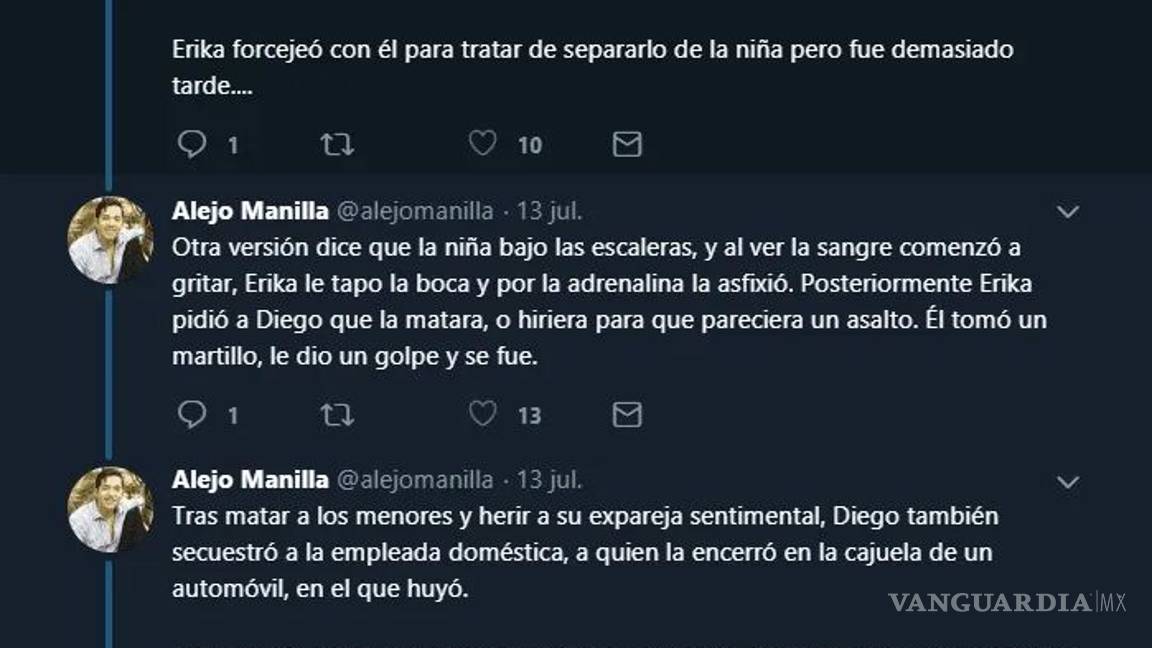The image size is (1152, 648).
Task: View replies by clicking the count '1'
Action: click(x=231, y=146)
